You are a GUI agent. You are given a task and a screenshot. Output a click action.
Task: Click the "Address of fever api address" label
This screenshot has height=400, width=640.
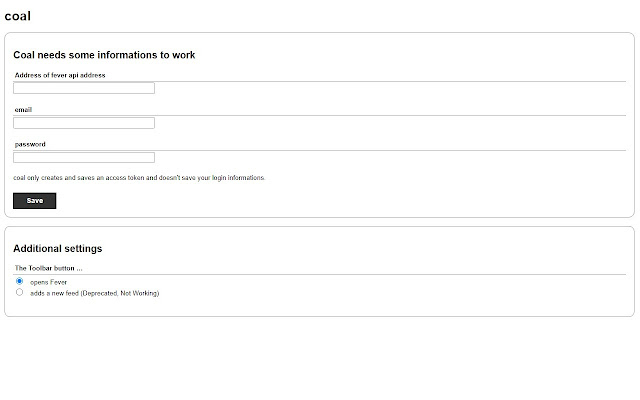(60, 75)
